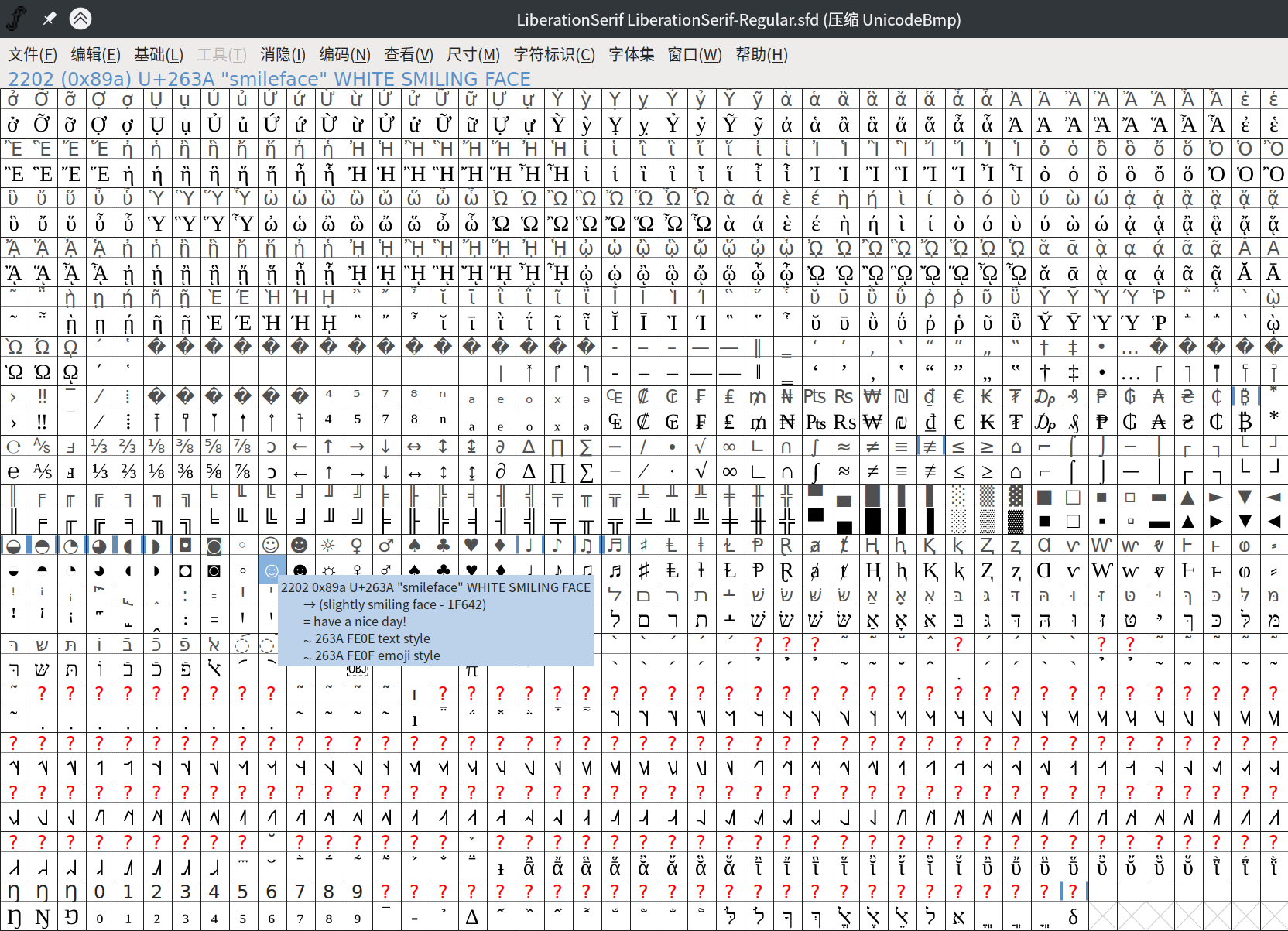This screenshot has height=931, width=1288.
Task: Open the 编辑(E) menu
Action: [x=95, y=55]
